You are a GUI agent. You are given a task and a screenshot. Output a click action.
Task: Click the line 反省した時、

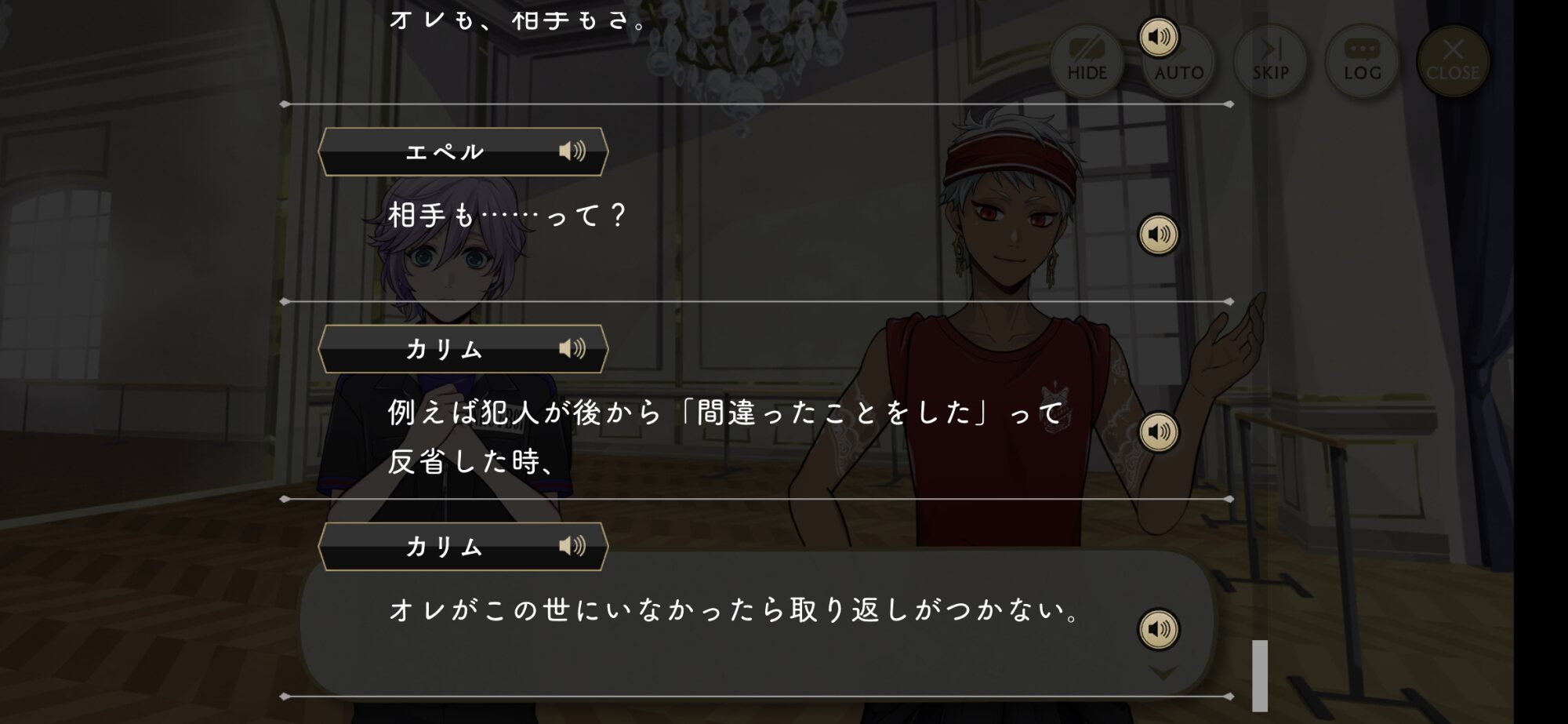(x=474, y=461)
